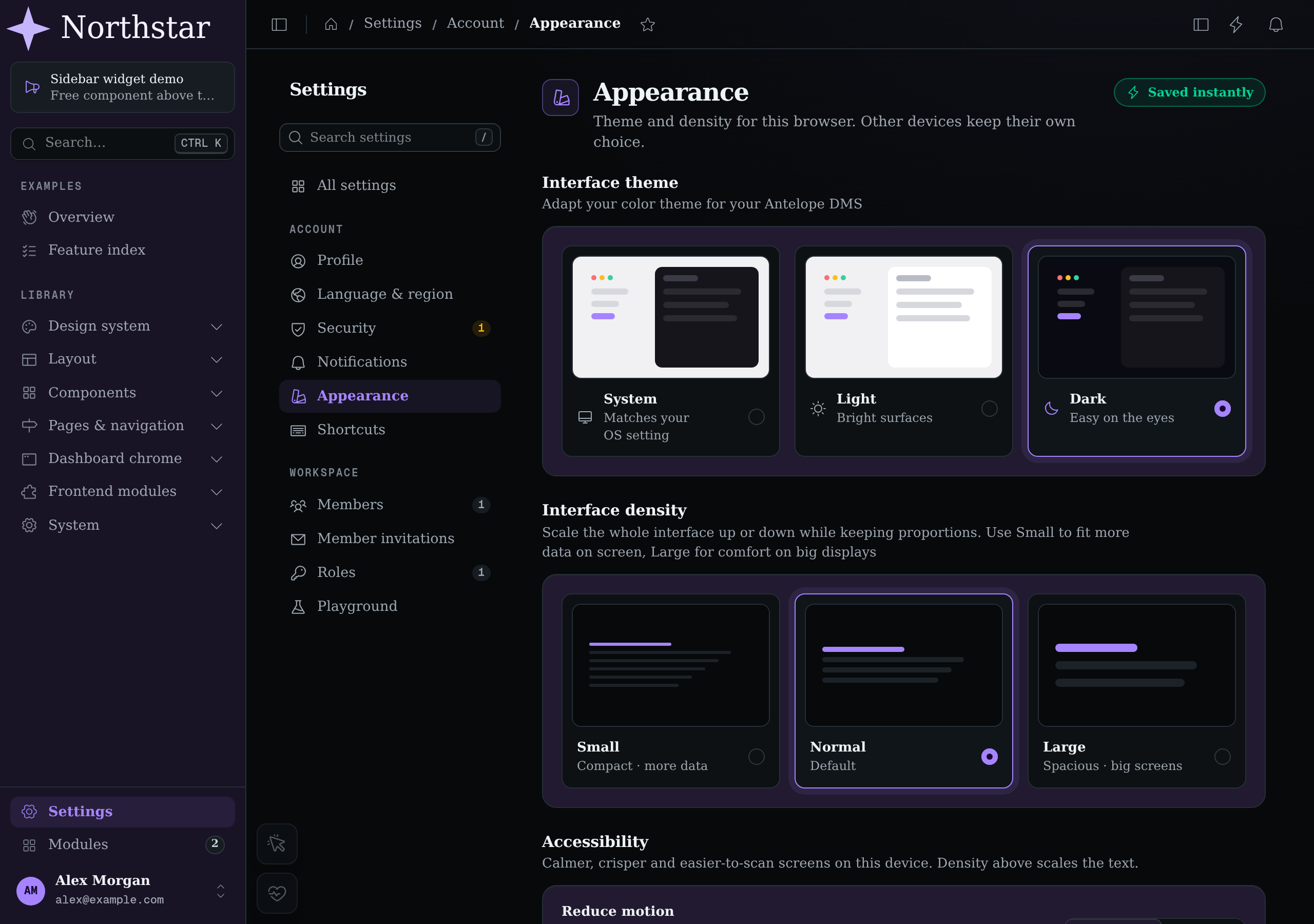Select the System theme radio button
The height and width of the screenshot is (924, 1314).
756,417
